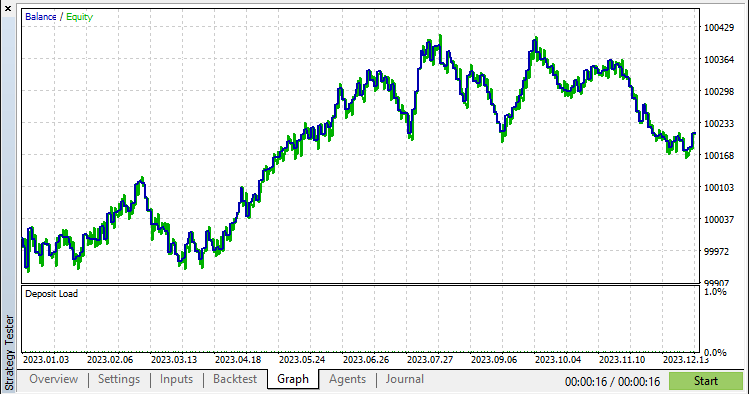Switch to the Backtest tab
Image resolution: width=749 pixels, height=394 pixels.
(x=235, y=379)
